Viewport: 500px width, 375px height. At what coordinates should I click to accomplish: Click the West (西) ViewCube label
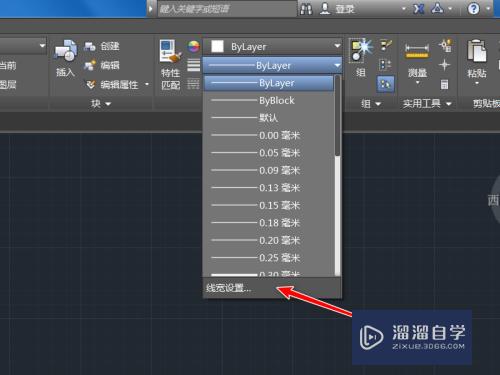[493, 200]
